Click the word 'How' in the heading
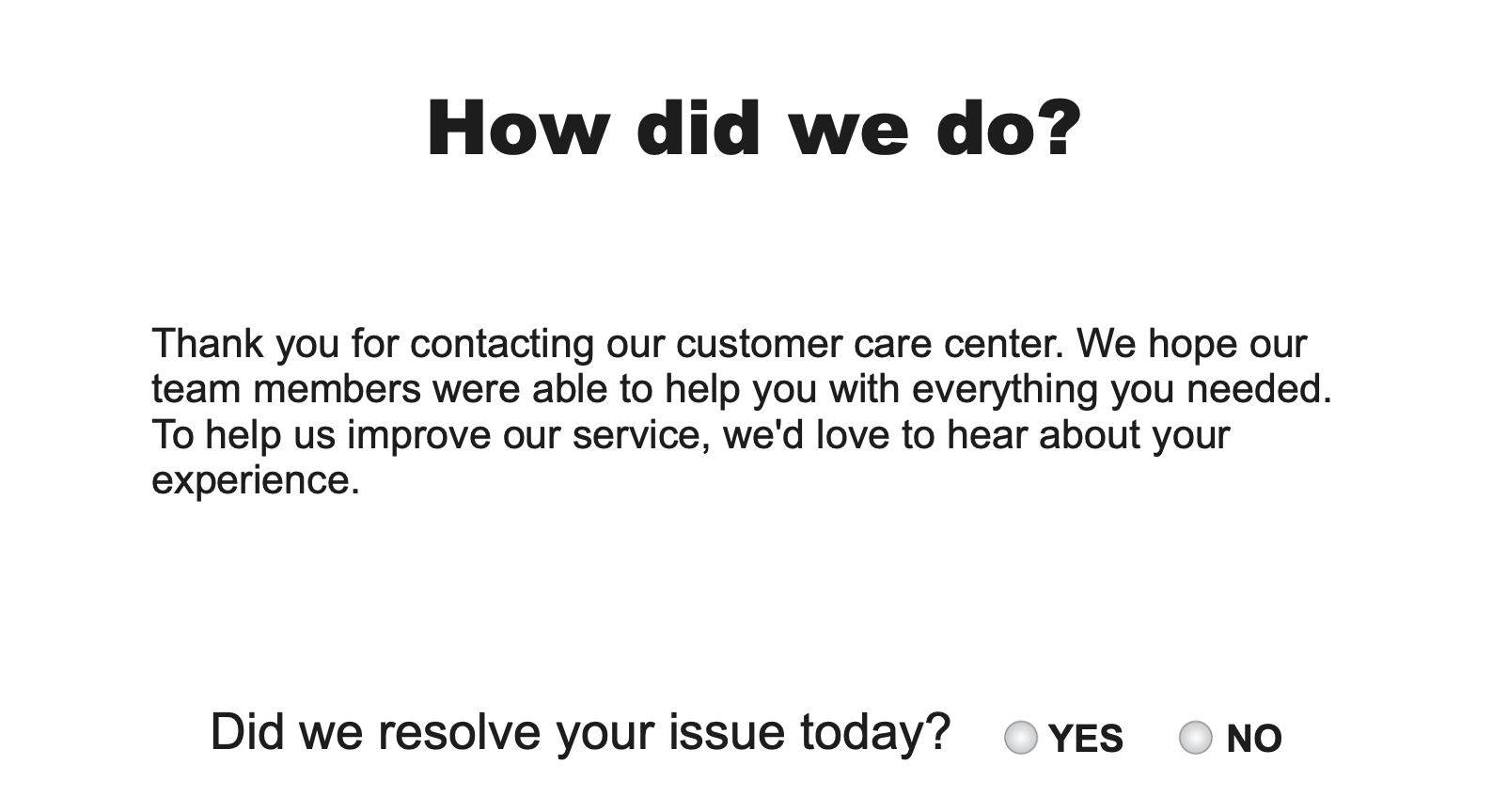 [x=517, y=128]
